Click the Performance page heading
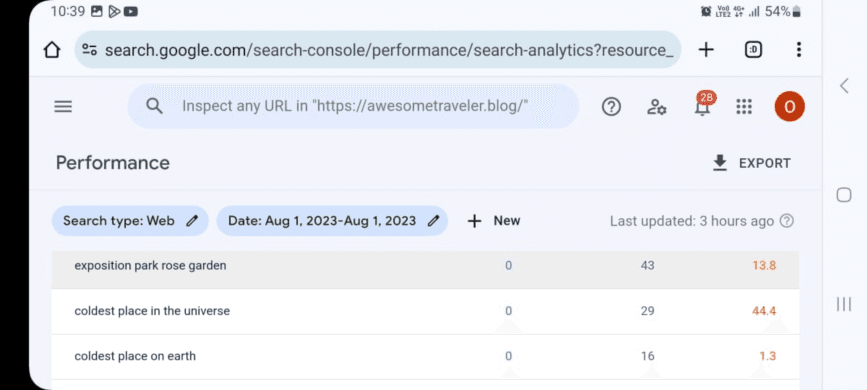Viewport: 867px width, 390px height. [113, 163]
